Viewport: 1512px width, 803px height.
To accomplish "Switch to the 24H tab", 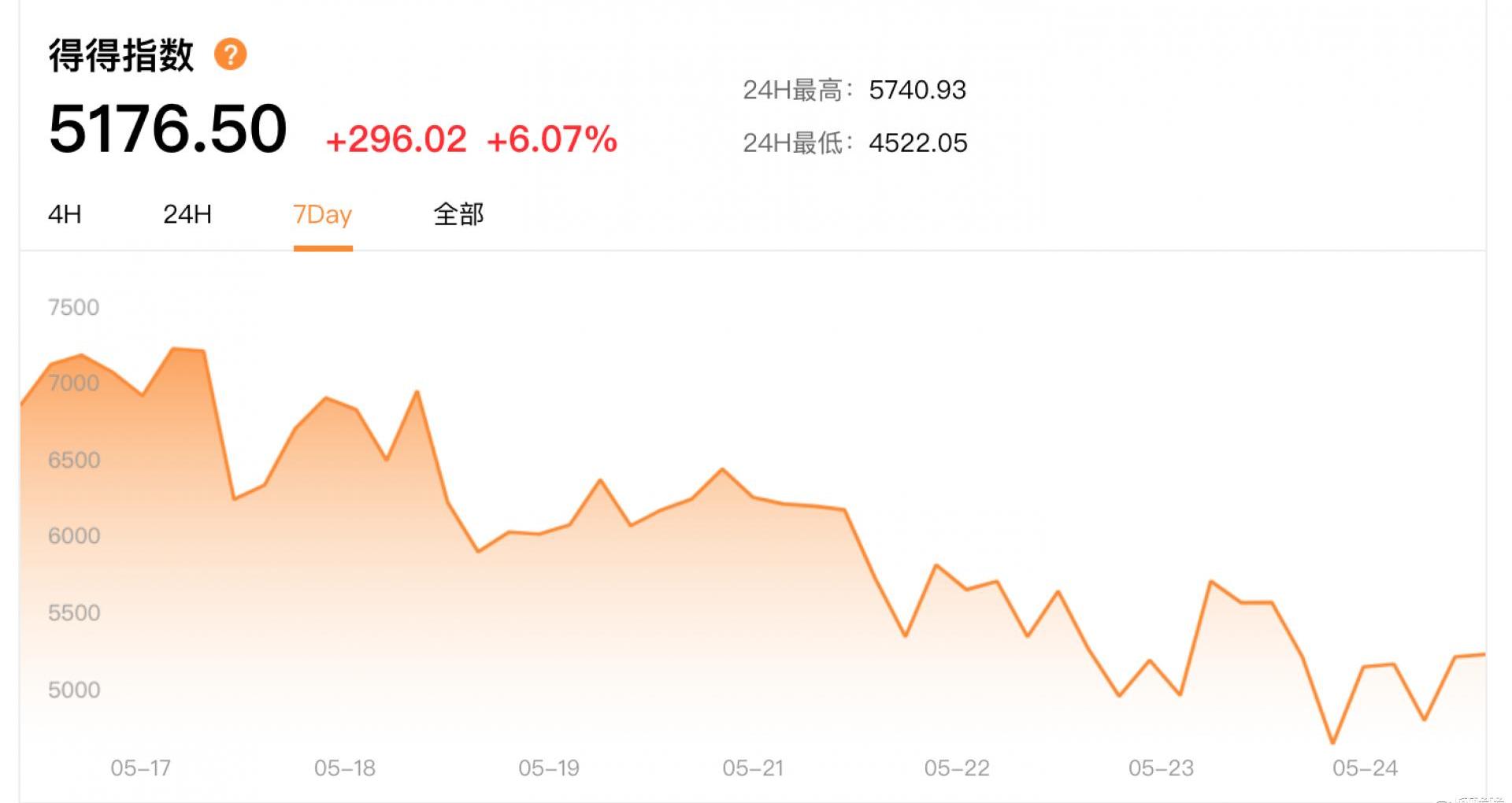I will click(187, 214).
